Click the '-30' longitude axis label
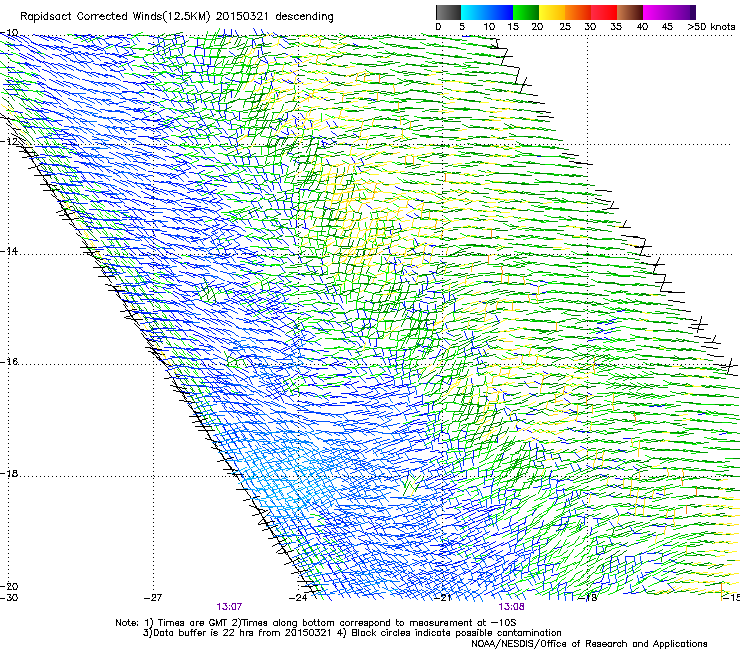The height and width of the screenshot is (650, 740). [x=9, y=598]
